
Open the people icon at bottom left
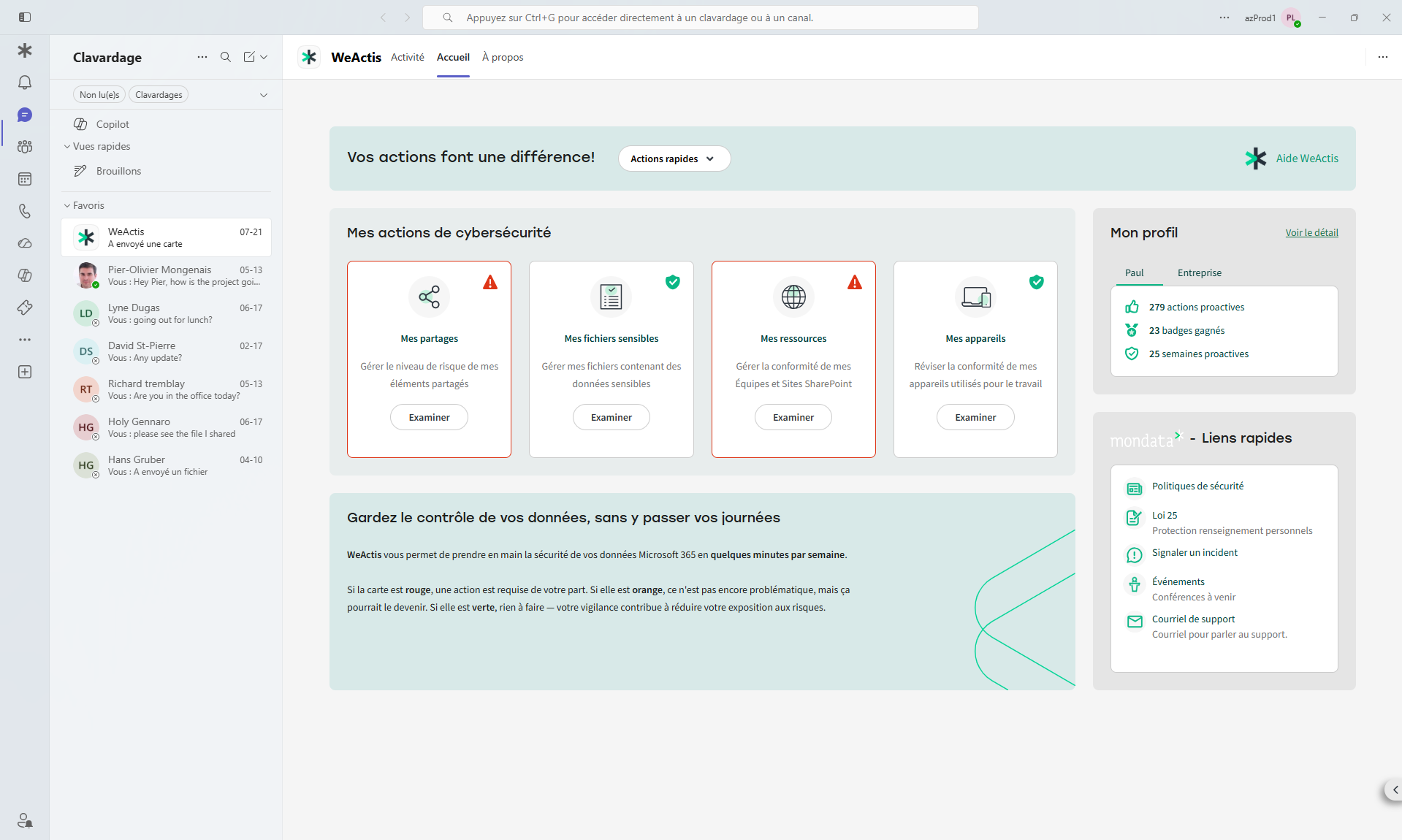point(25,820)
